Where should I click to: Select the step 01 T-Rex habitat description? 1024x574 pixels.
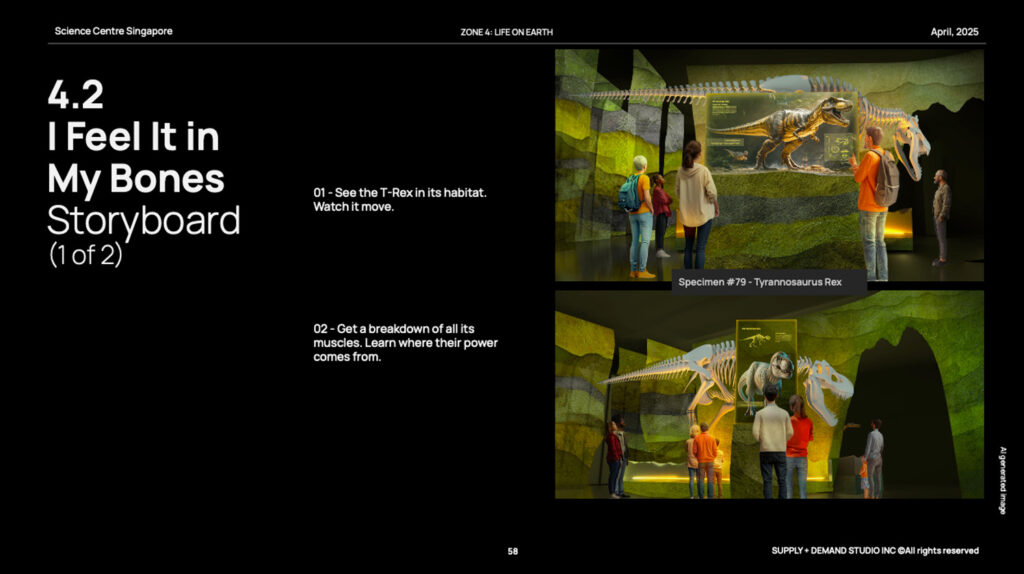click(x=399, y=198)
